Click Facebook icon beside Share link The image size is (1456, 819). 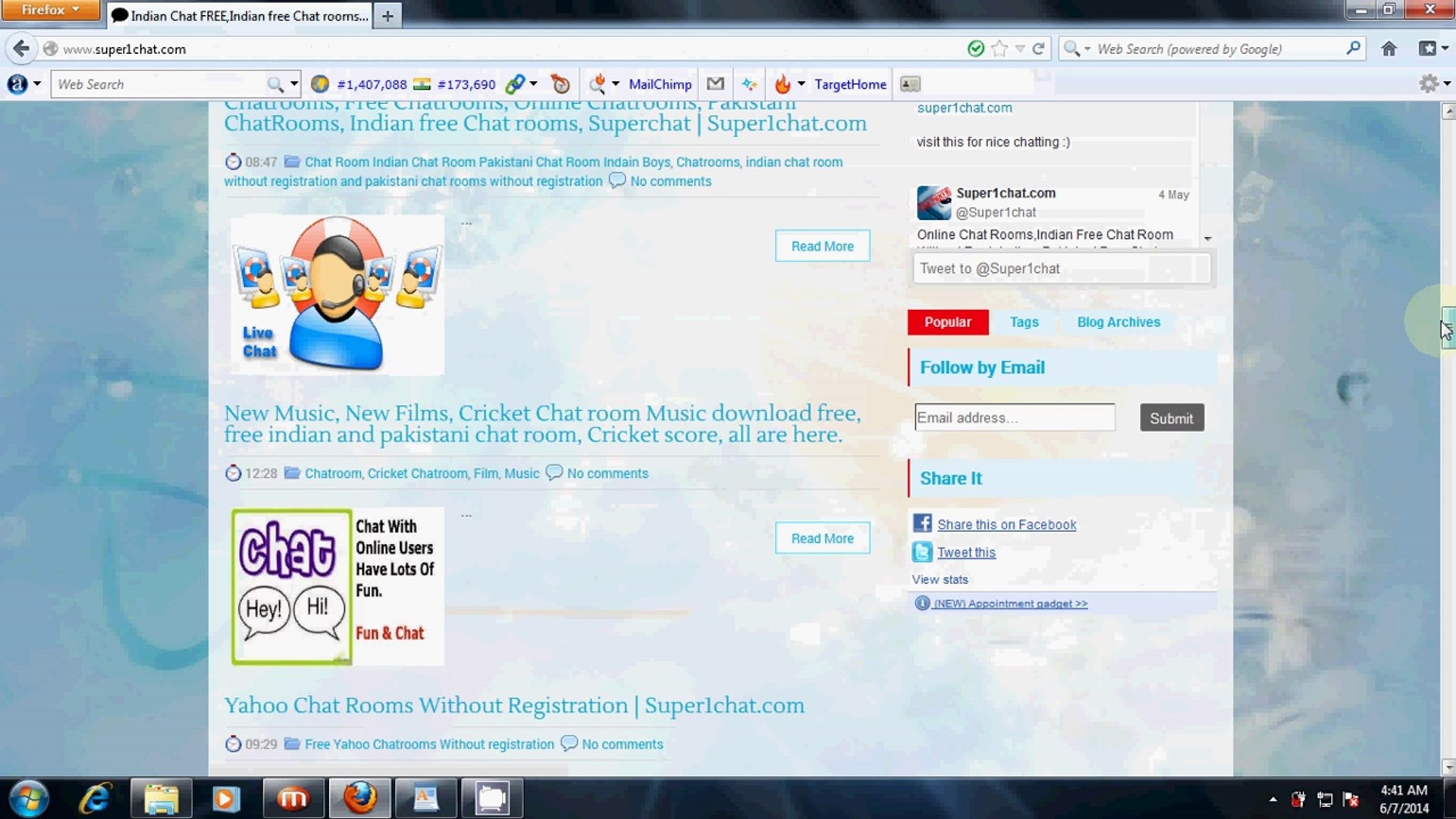click(922, 523)
